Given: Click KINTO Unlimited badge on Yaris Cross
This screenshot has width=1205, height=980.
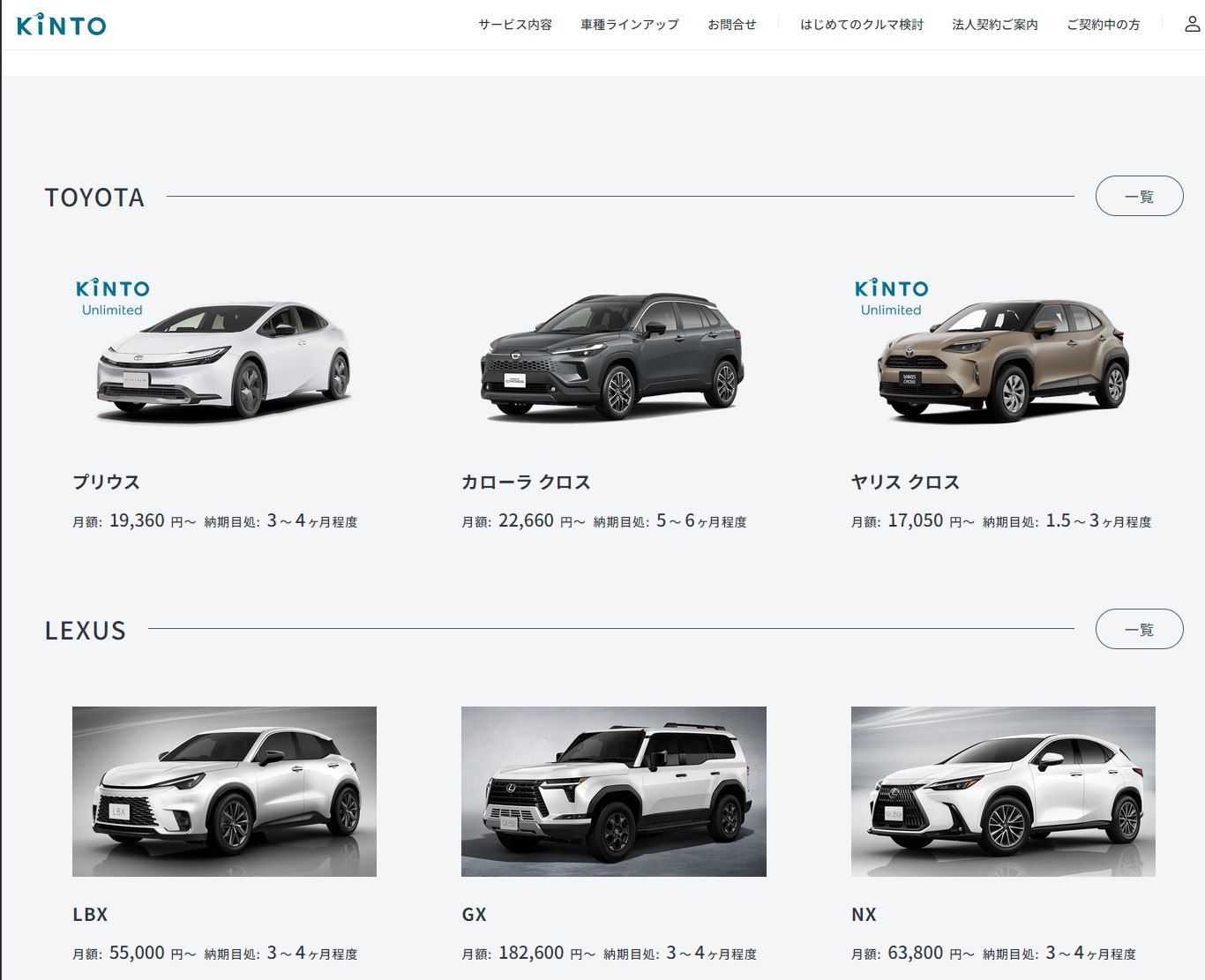Looking at the screenshot, I should pyautogui.click(x=891, y=297).
